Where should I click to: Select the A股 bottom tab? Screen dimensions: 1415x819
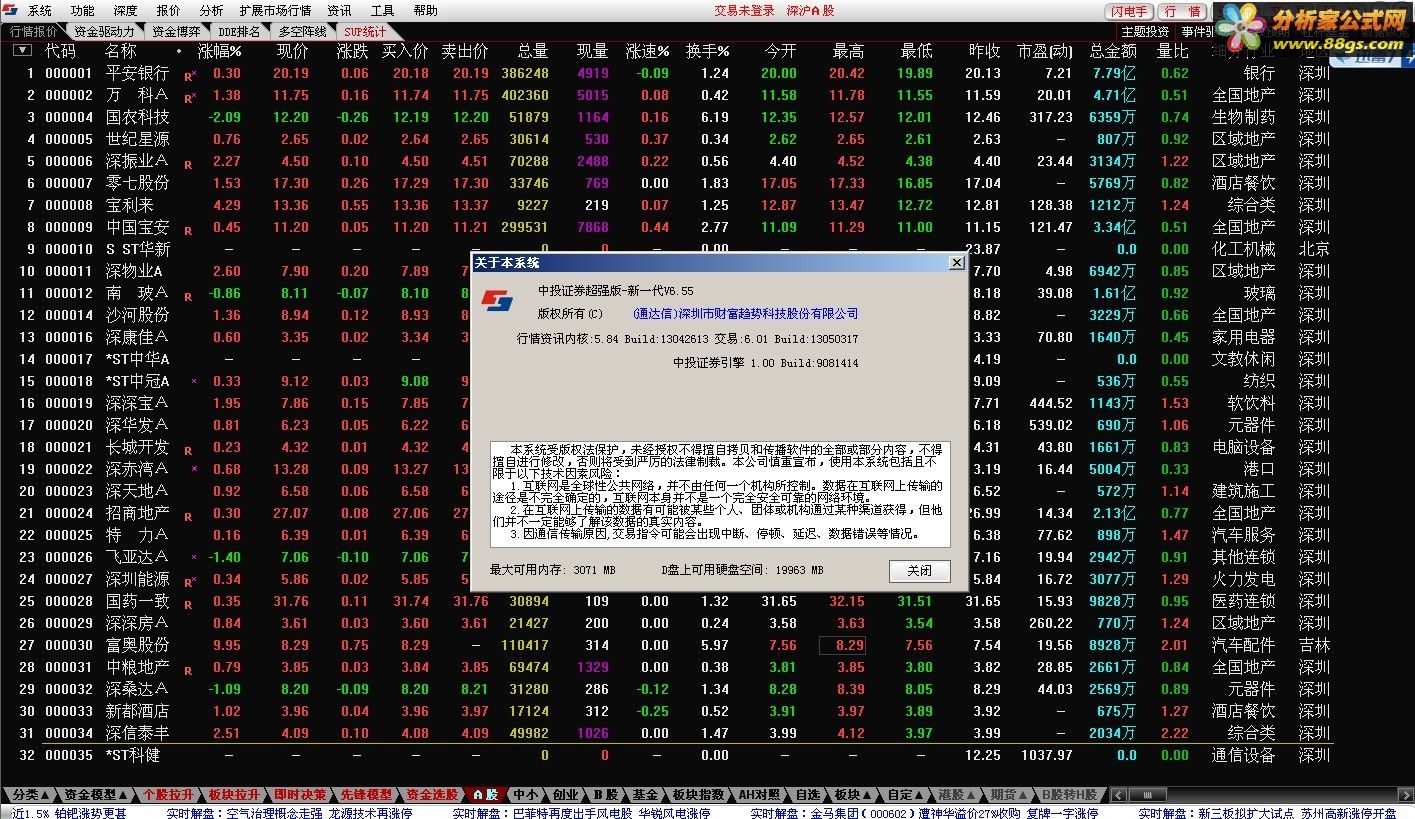pyautogui.click(x=484, y=795)
